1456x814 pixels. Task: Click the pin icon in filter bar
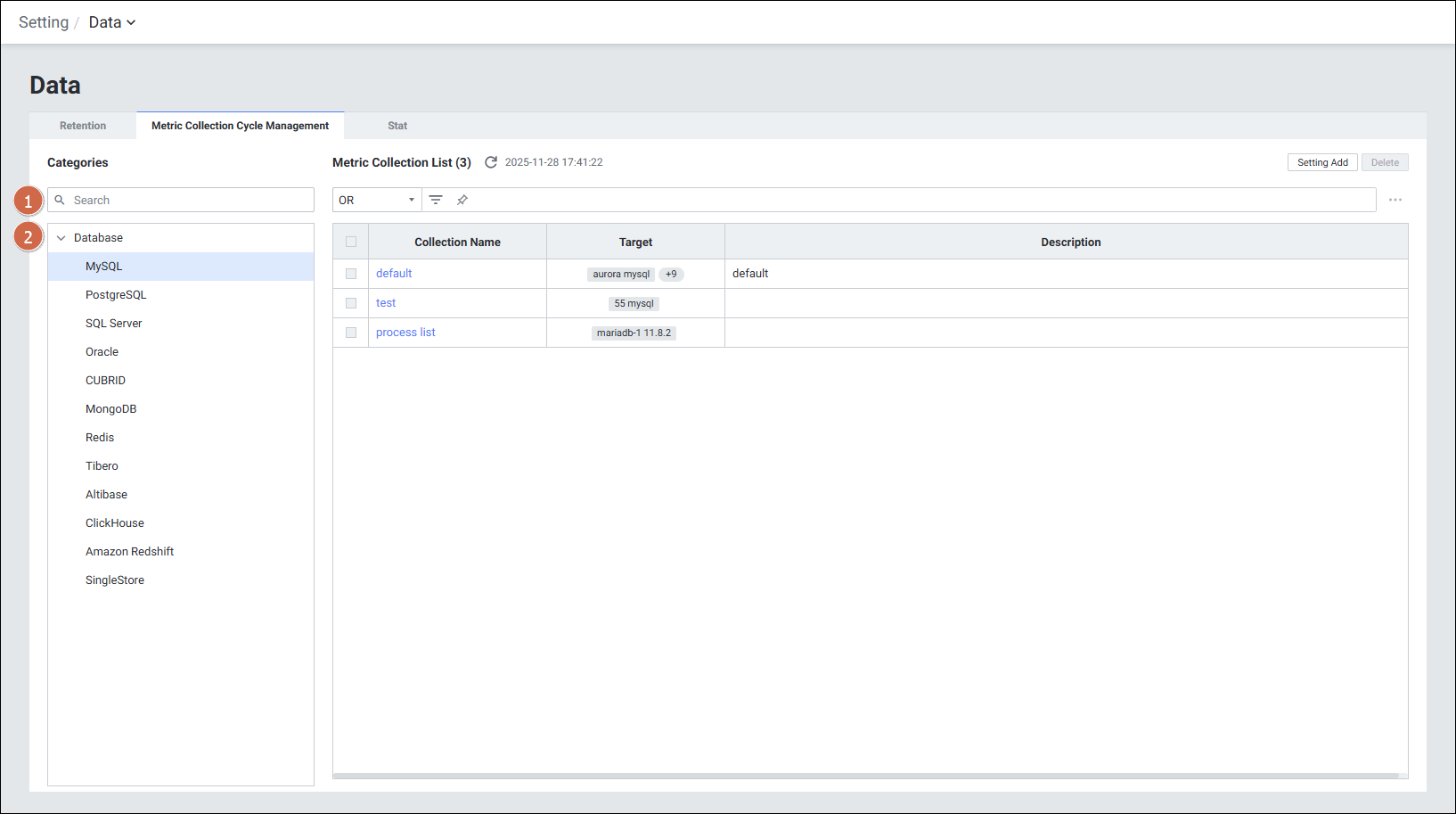click(x=462, y=200)
